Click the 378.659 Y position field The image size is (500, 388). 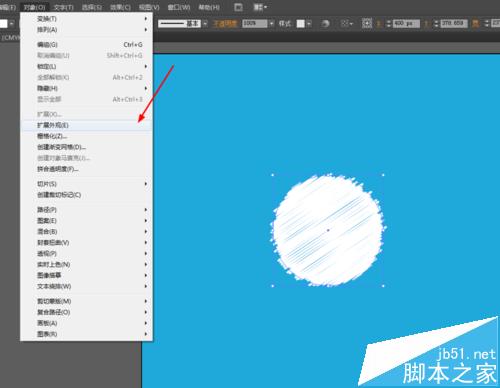[454, 23]
